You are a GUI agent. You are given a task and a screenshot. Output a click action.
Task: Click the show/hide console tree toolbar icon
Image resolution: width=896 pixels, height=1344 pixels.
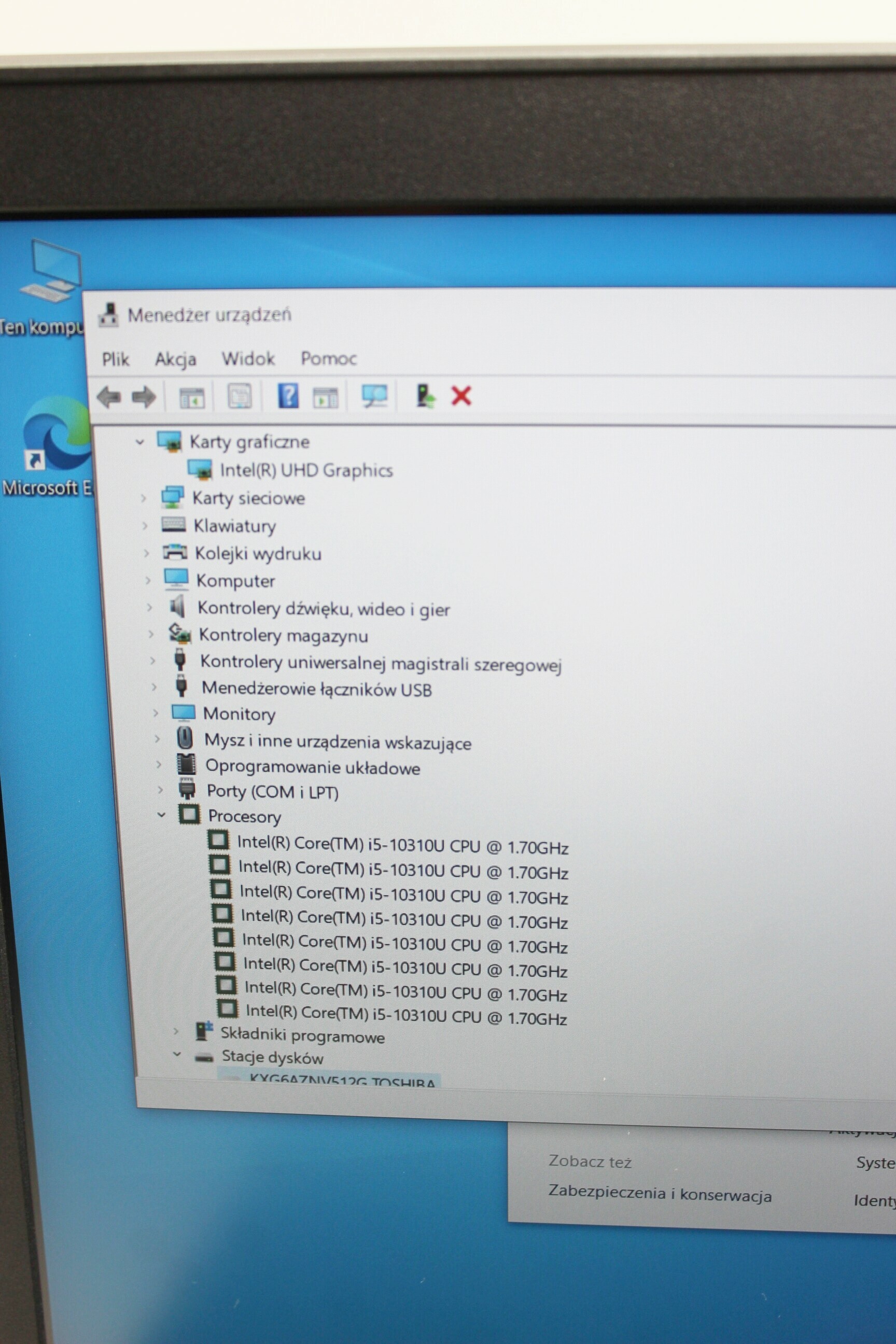pyautogui.click(x=191, y=397)
